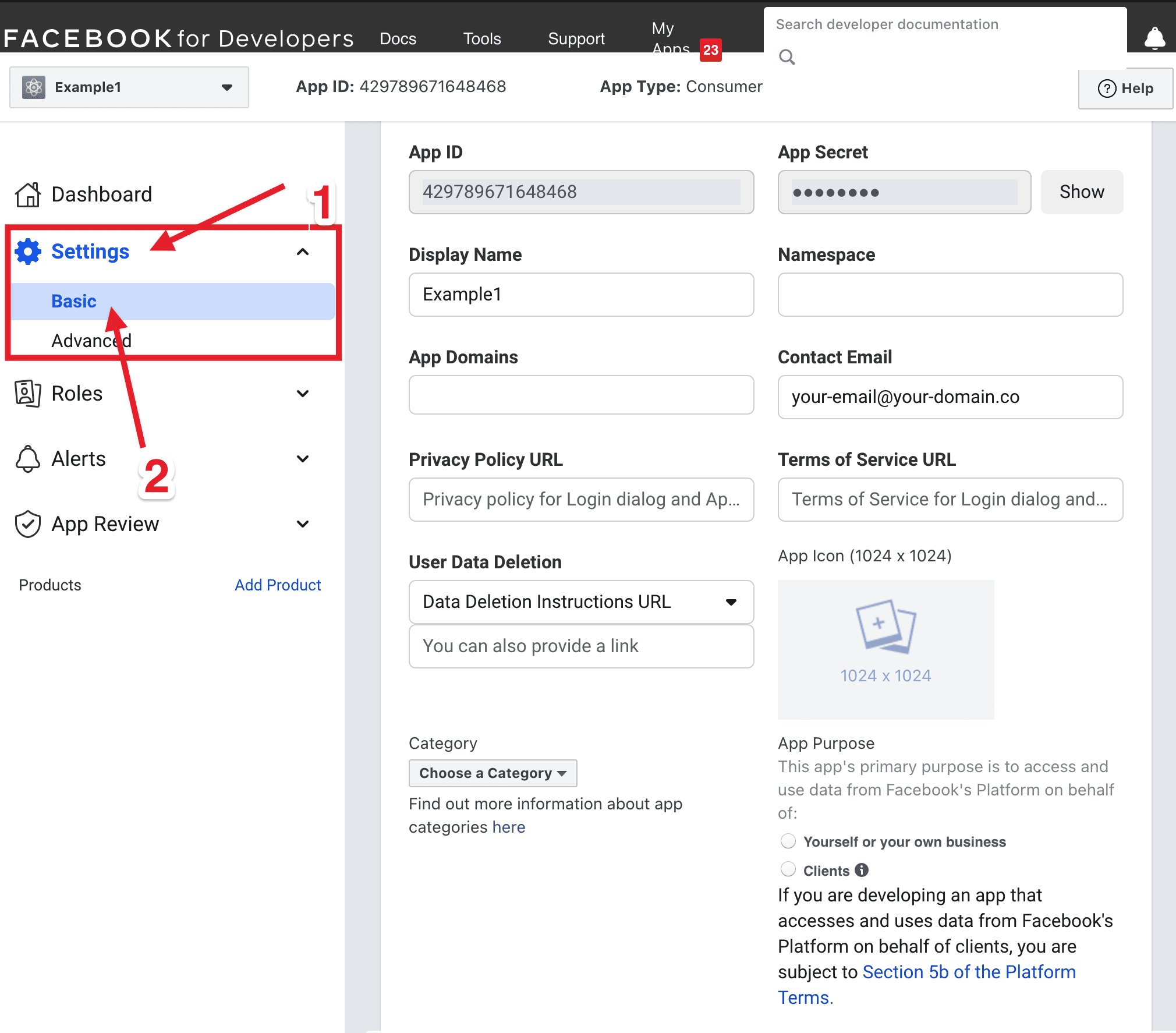Viewport: 1176px width, 1033px height.
Task: Click the app categories 'here' link
Action: (508, 827)
